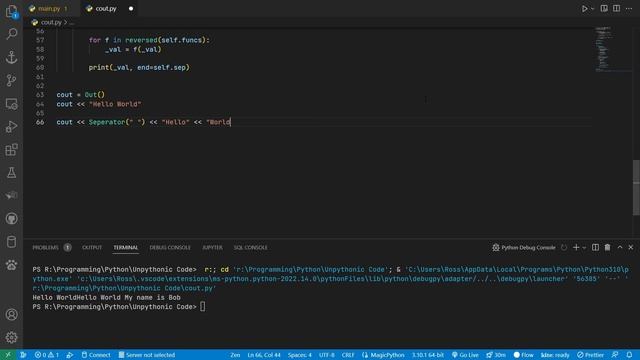This screenshot has height=360, width=640.
Task: Open the Source Control view
Action: (11, 80)
